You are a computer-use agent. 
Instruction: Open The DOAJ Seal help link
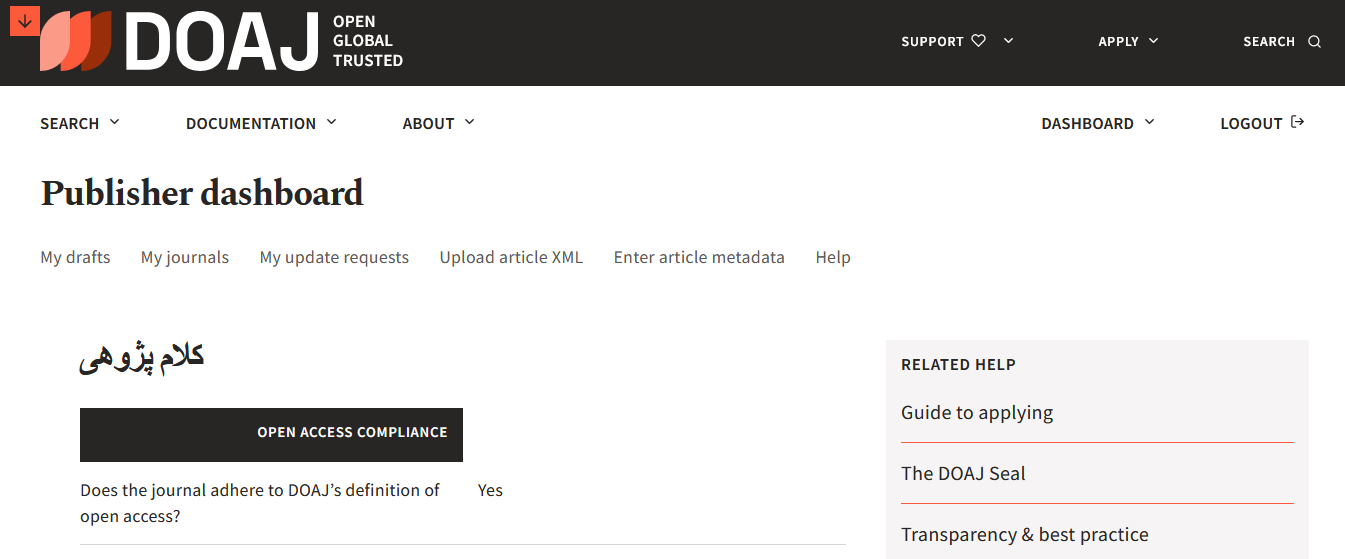click(x=963, y=473)
